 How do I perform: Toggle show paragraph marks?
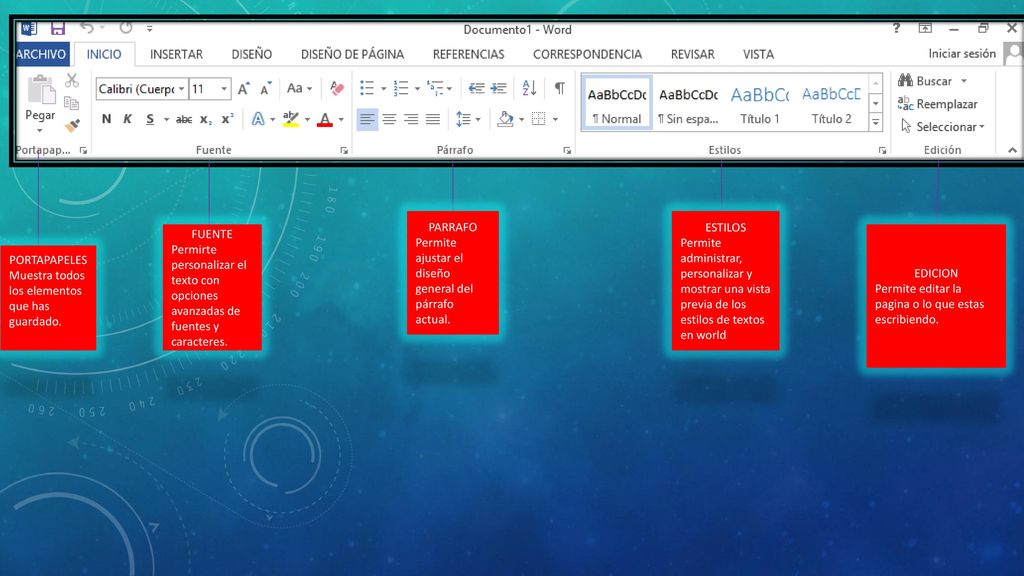[x=560, y=88]
